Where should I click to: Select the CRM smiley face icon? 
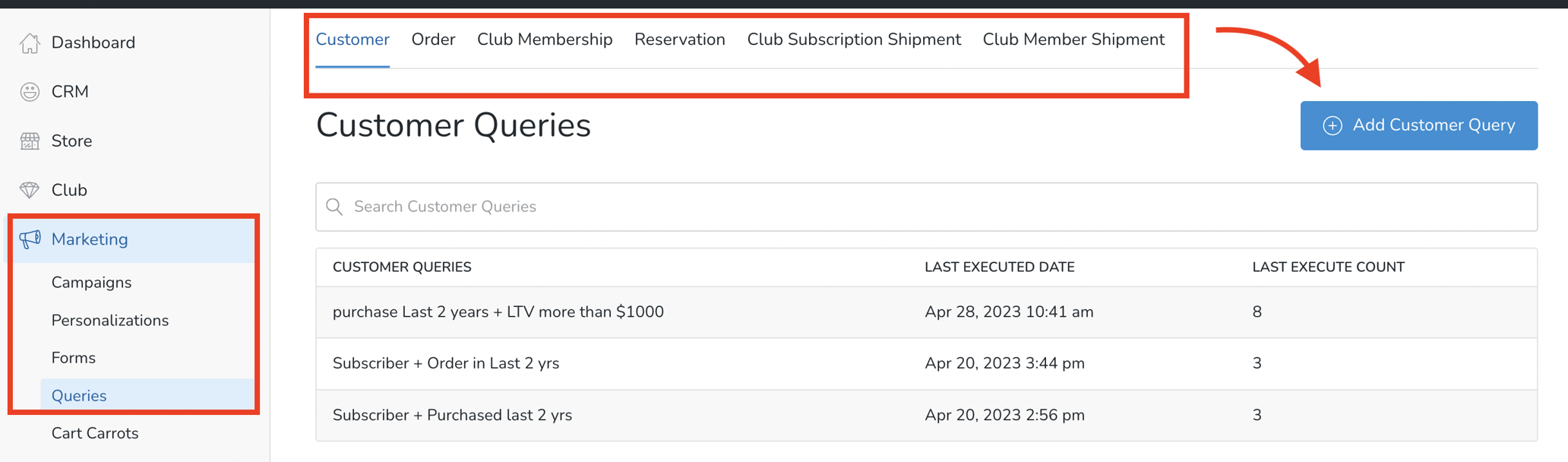[30, 91]
